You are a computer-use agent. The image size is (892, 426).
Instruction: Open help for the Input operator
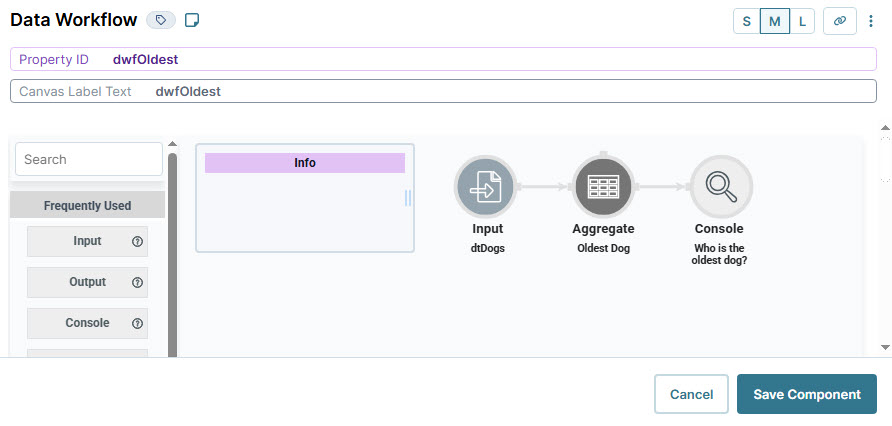pyautogui.click(x=137, y=242)
